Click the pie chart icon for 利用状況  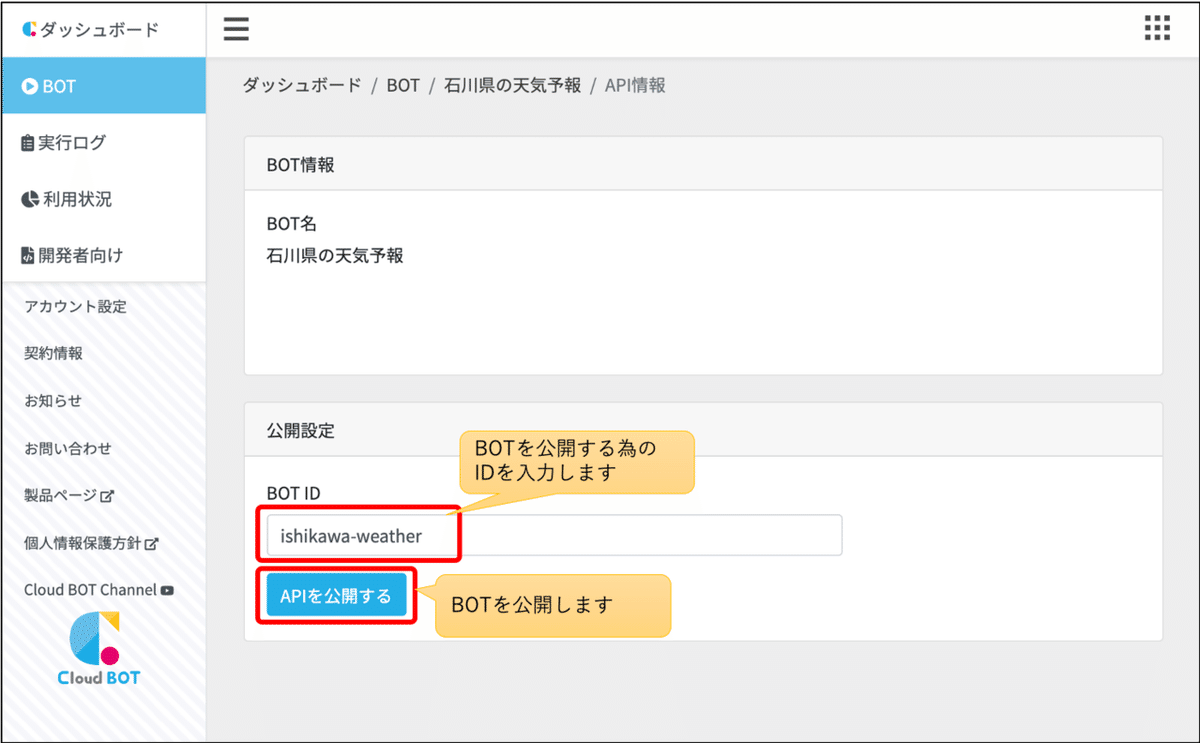31,198
